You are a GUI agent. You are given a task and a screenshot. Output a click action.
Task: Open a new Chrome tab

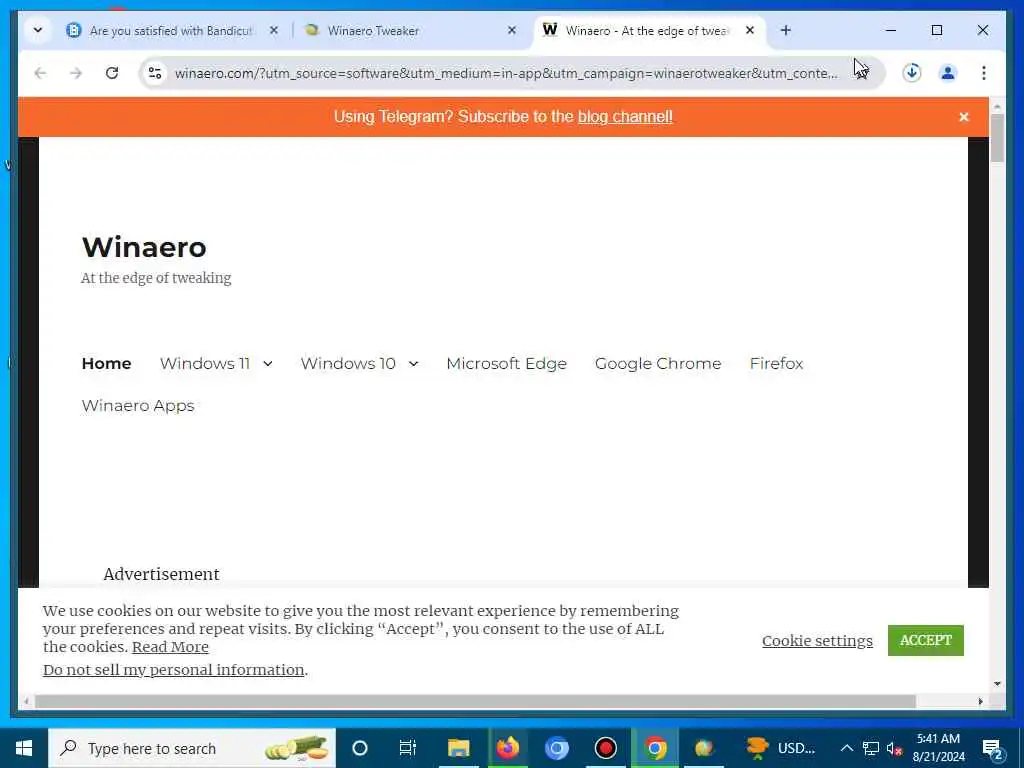click(786, 30)
